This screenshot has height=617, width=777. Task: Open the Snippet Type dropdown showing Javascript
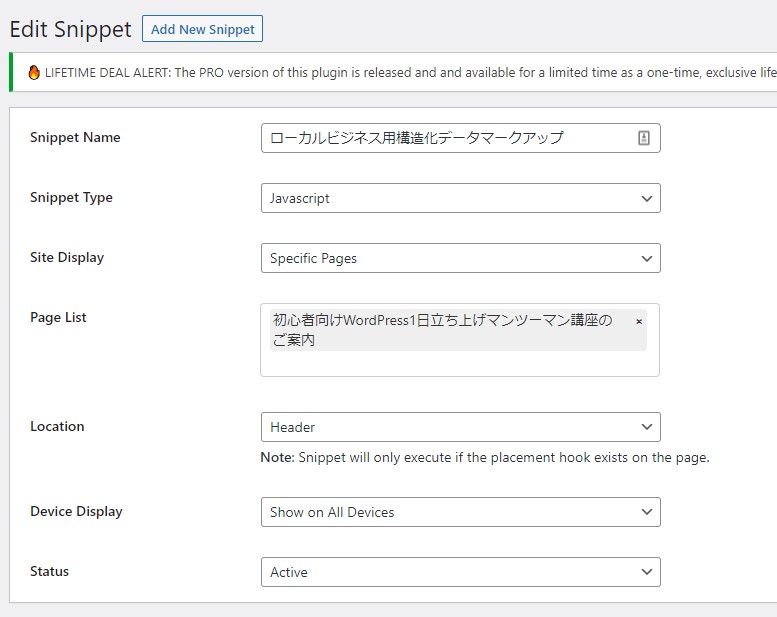point(460,198)
